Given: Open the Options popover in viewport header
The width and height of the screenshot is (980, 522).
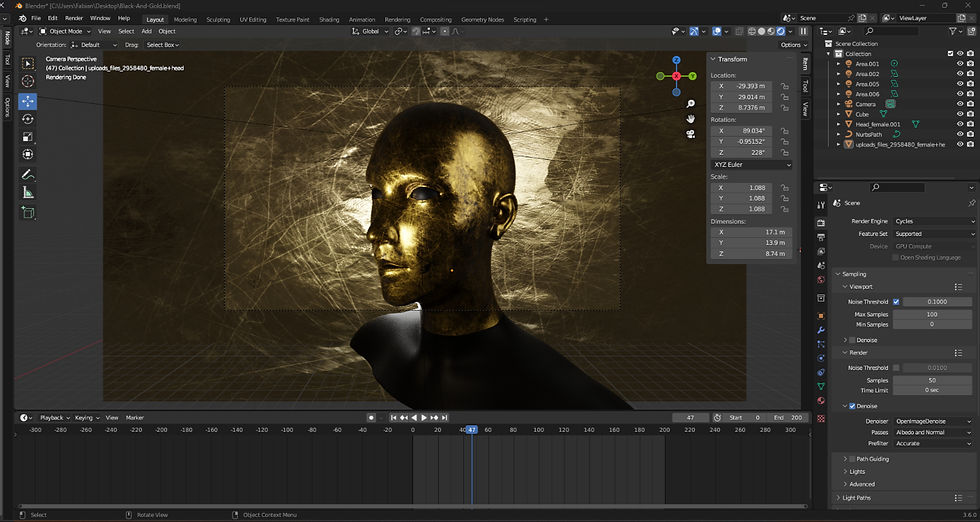Looking at the screenshot, I should (794, 45).
